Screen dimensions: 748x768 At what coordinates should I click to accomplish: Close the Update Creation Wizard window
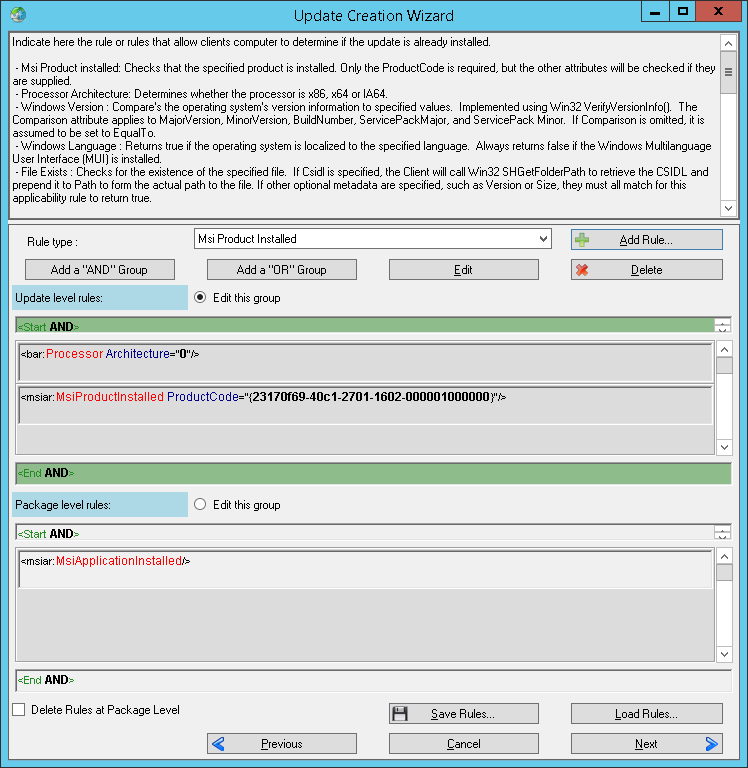(x=719, y=11)
